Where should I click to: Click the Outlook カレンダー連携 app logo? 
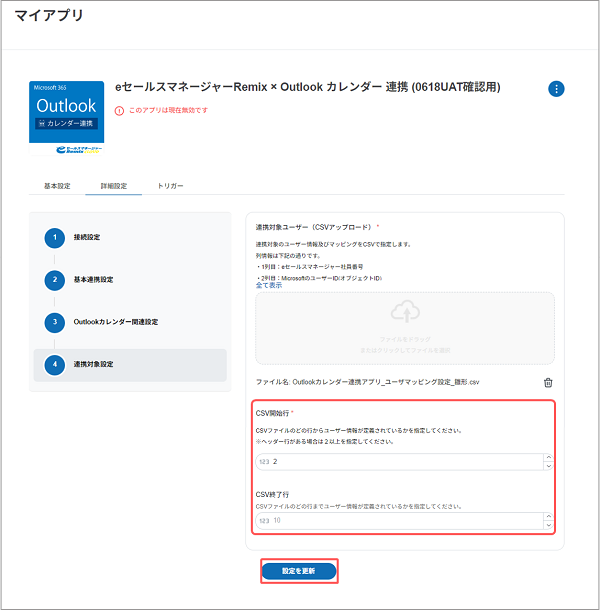[x=66, y=117]
